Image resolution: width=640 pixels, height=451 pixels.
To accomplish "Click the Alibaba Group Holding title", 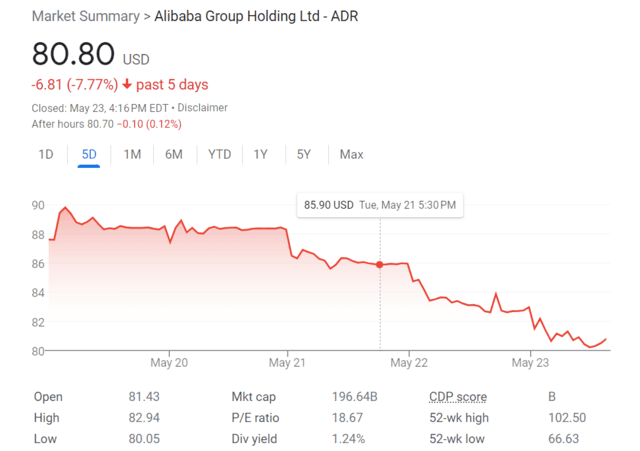I will coord(256,16).
